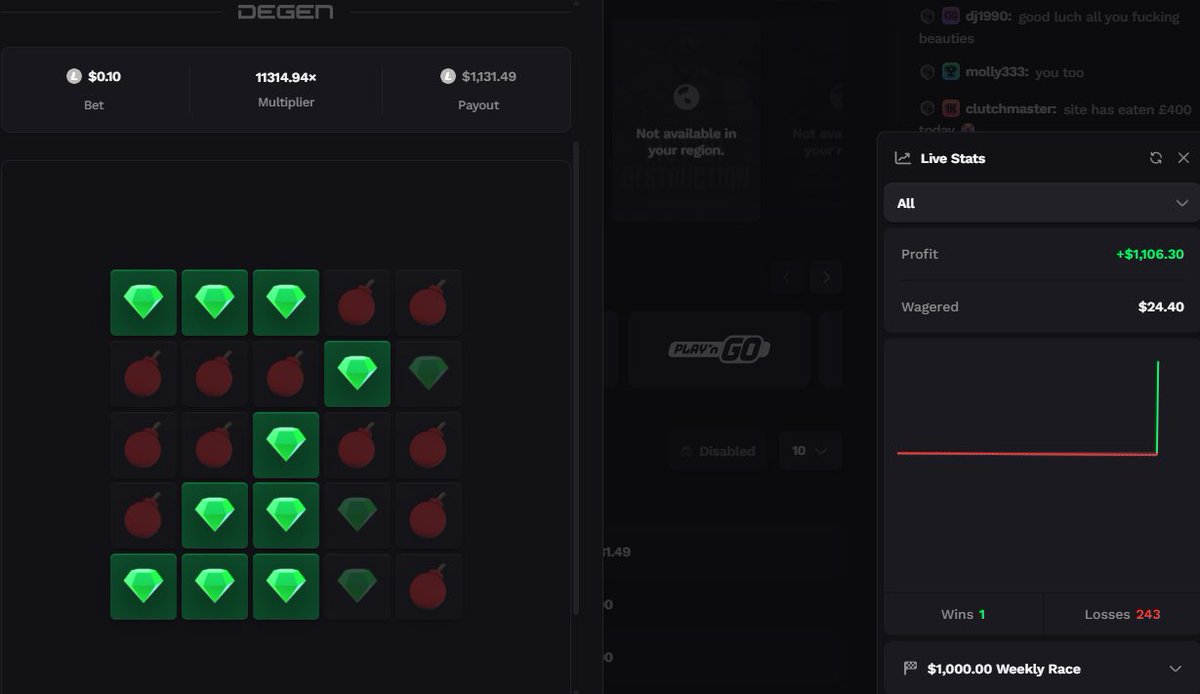1200x694 pixels.
Task: Open chat user molly333's profile
Action: 996,72
